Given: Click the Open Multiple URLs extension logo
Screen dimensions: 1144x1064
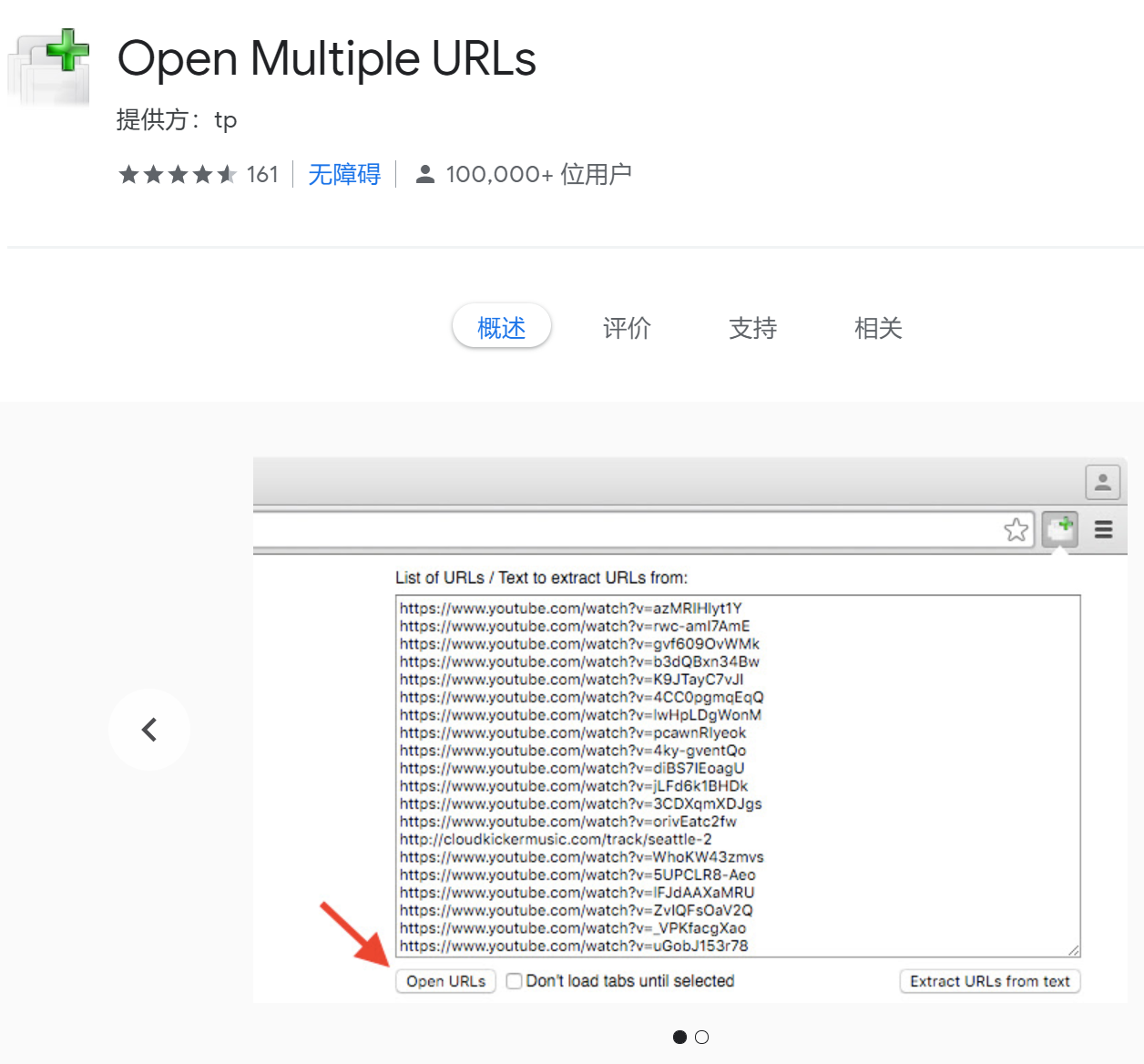Looking at the screenshot, I should 49,67.
